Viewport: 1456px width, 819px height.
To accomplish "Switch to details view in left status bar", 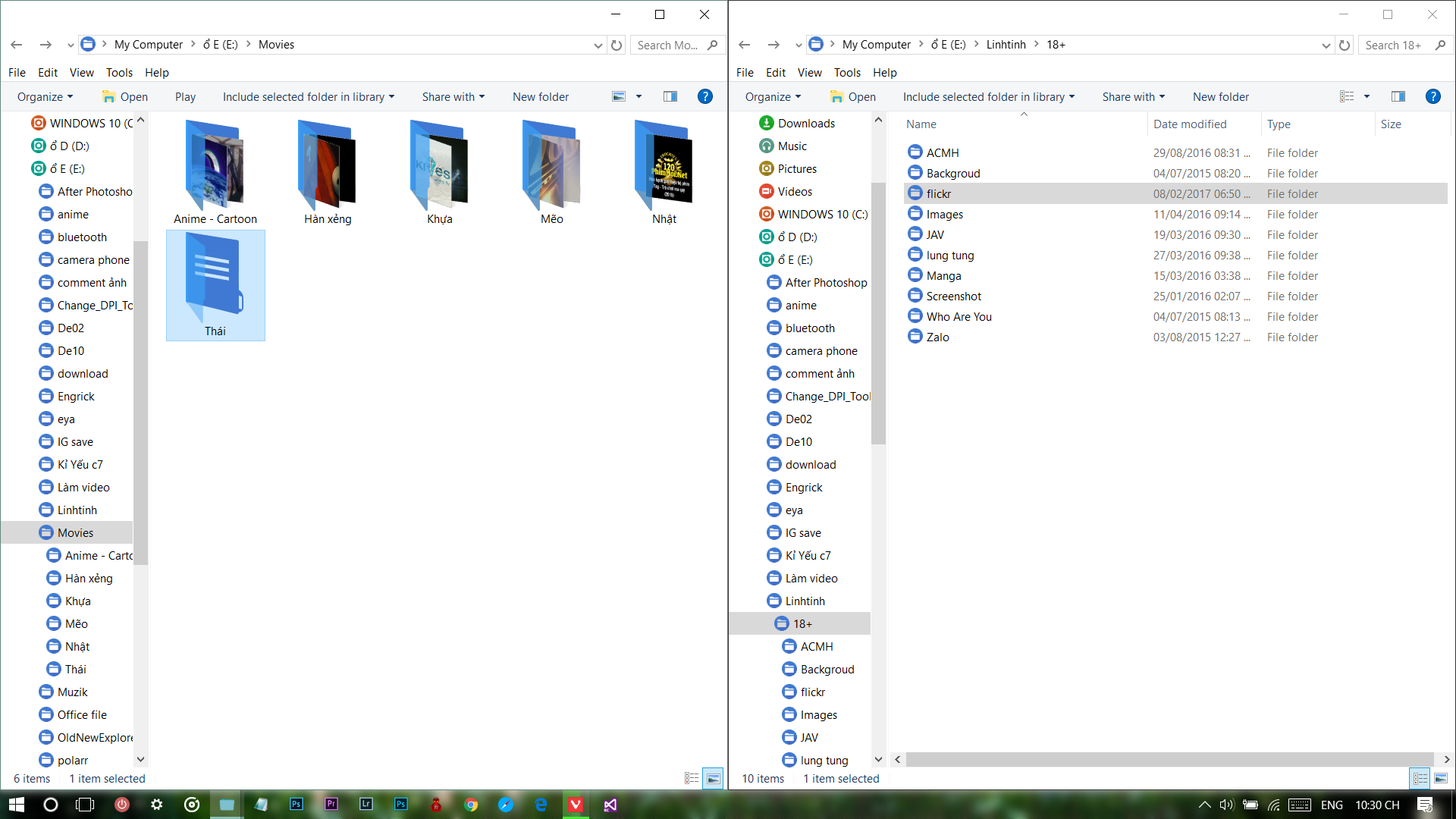I will coord(692,778).
